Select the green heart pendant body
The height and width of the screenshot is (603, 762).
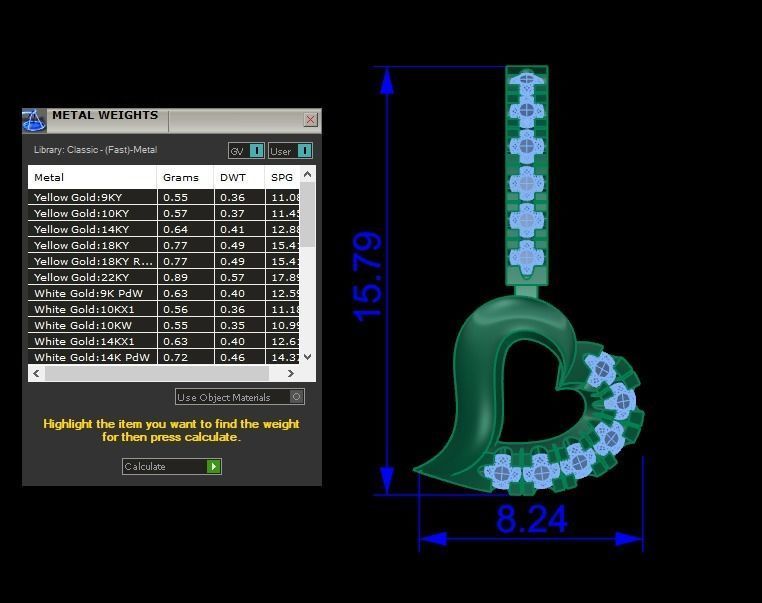point(479,389)
